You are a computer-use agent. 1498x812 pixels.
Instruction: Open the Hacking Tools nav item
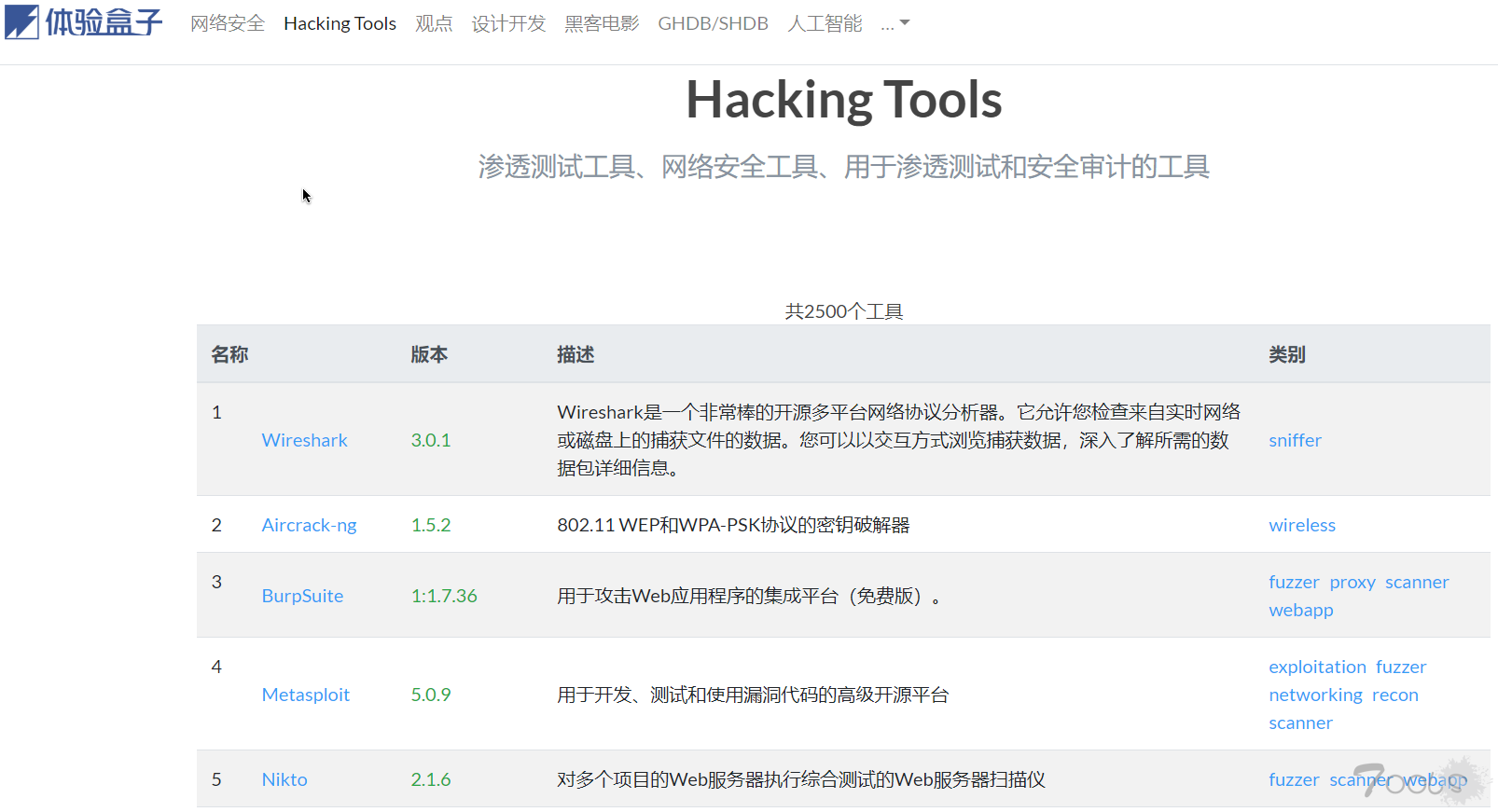(340, 23)
